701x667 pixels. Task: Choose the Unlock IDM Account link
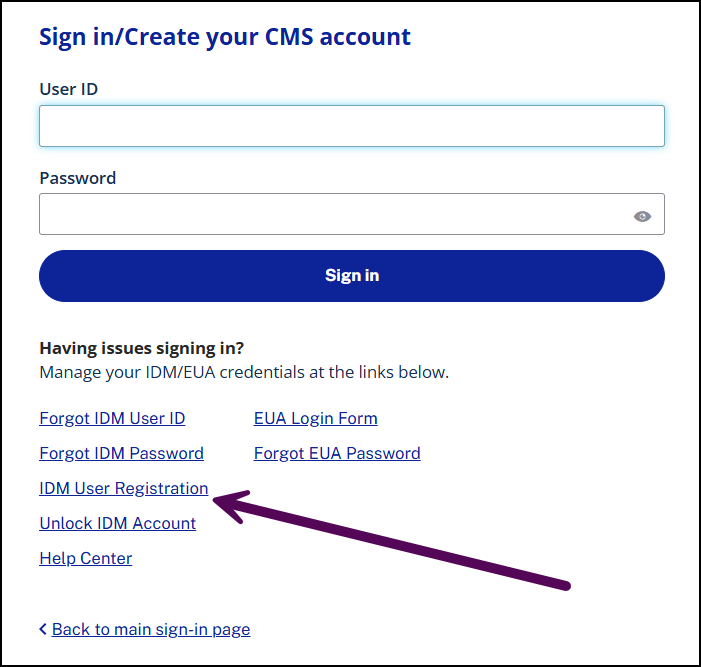coord(118,523)
